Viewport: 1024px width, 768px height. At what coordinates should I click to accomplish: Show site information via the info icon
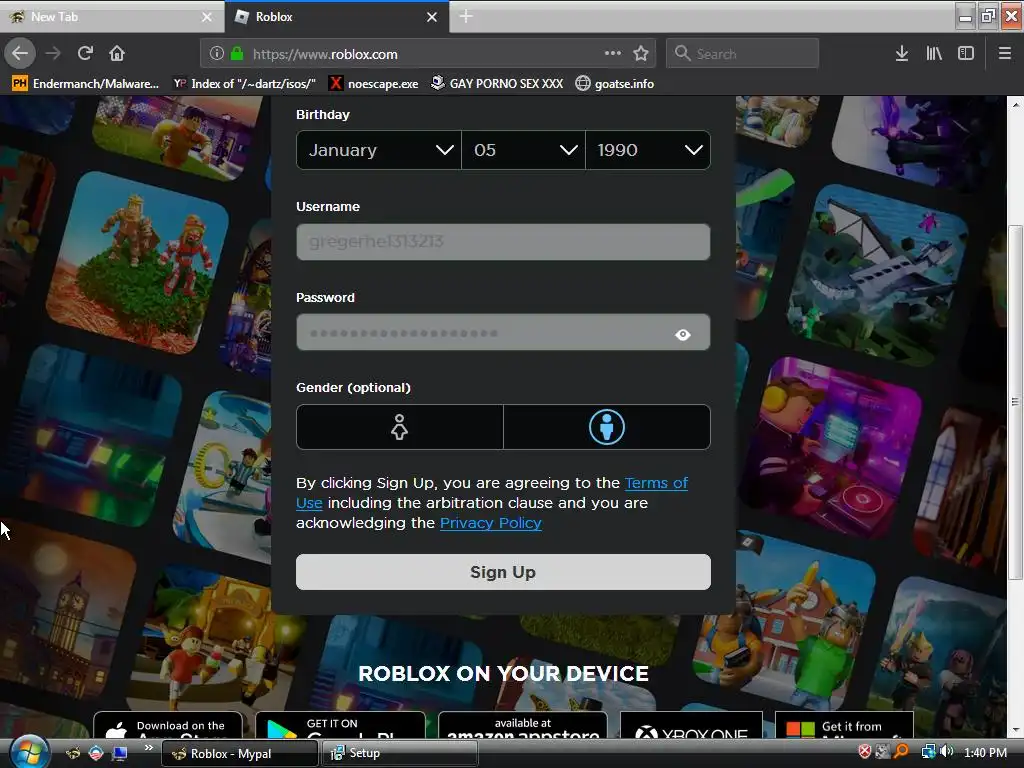217,54
